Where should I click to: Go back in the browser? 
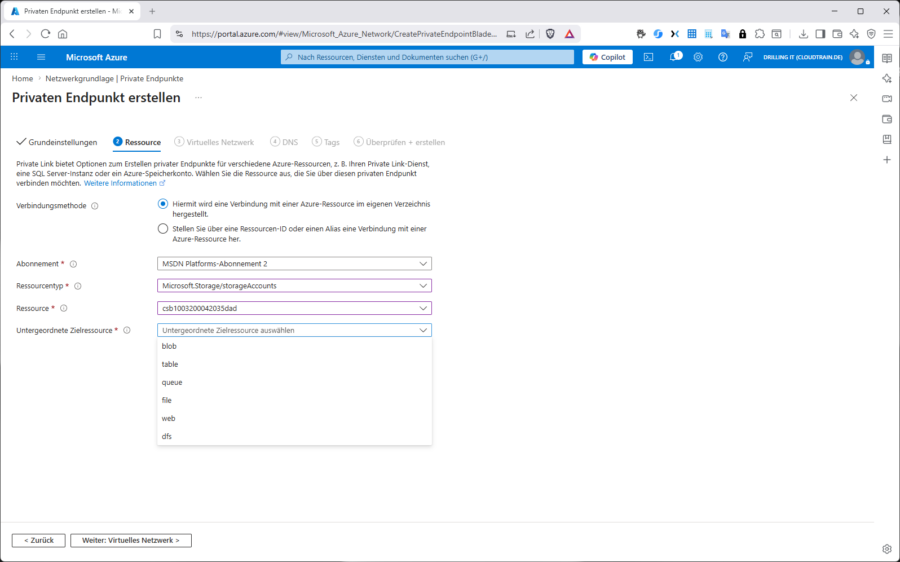(12, 34)
